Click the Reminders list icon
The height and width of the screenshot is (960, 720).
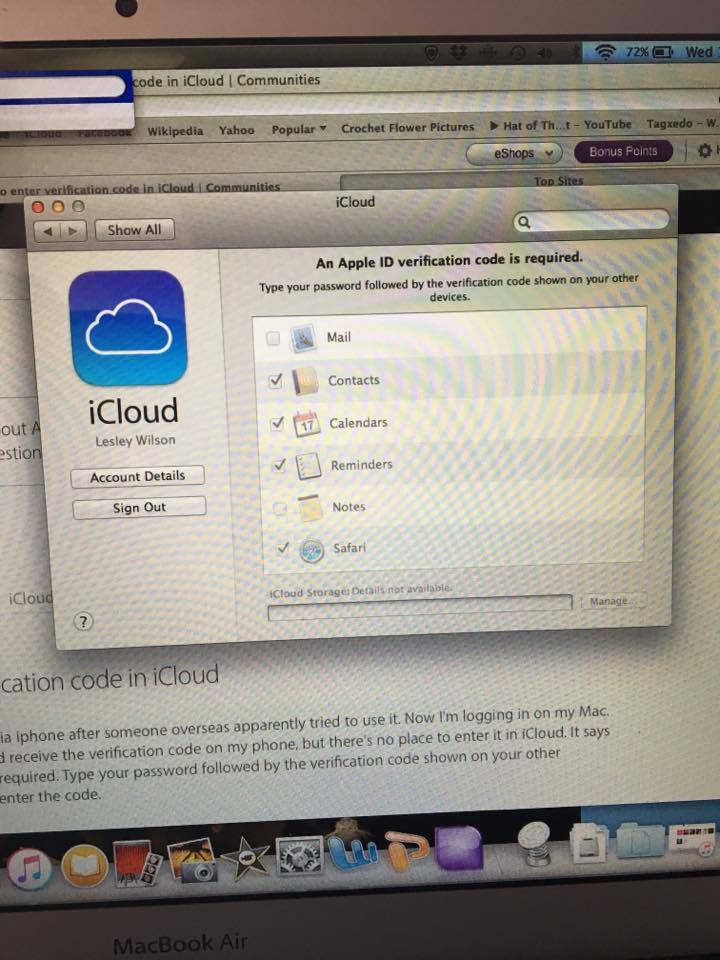coord(308,466)
